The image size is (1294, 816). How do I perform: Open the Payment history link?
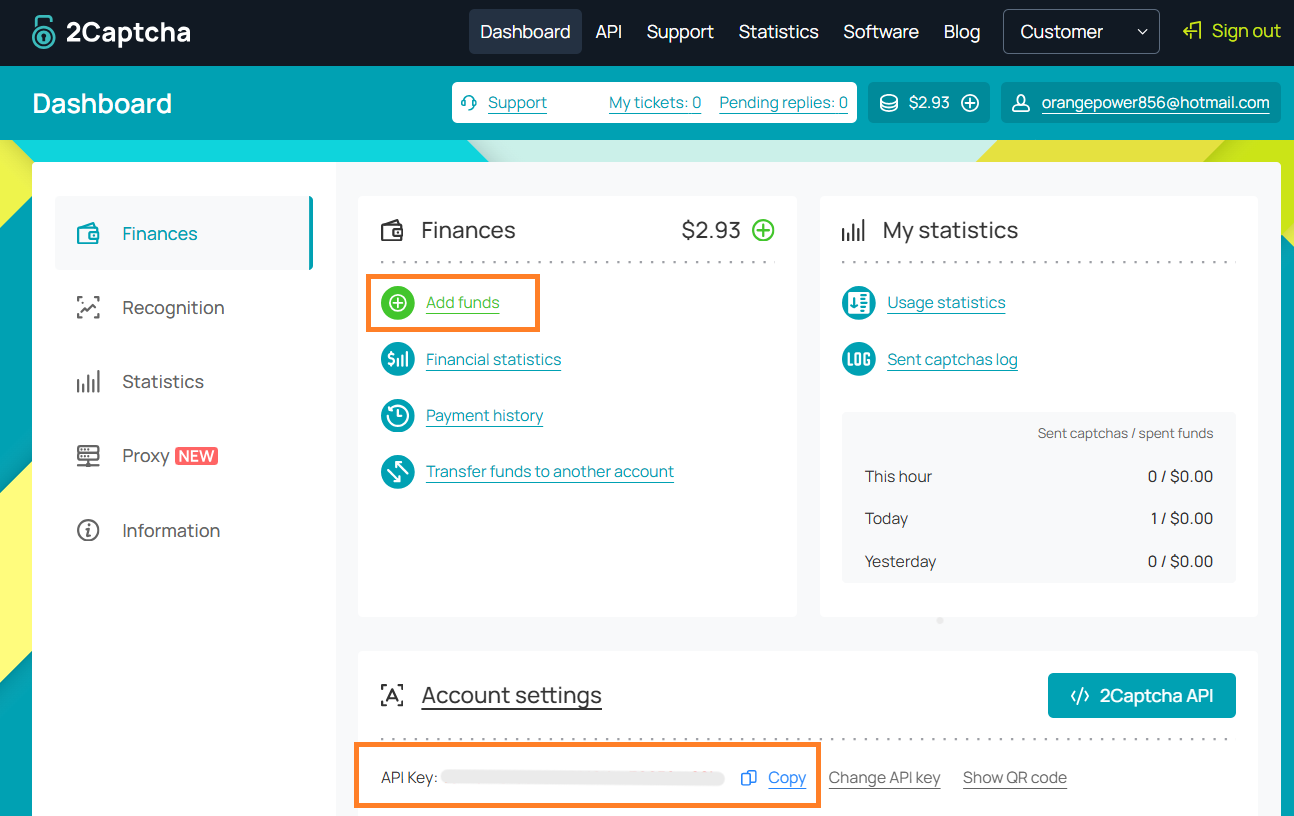(x=484, y=416)
